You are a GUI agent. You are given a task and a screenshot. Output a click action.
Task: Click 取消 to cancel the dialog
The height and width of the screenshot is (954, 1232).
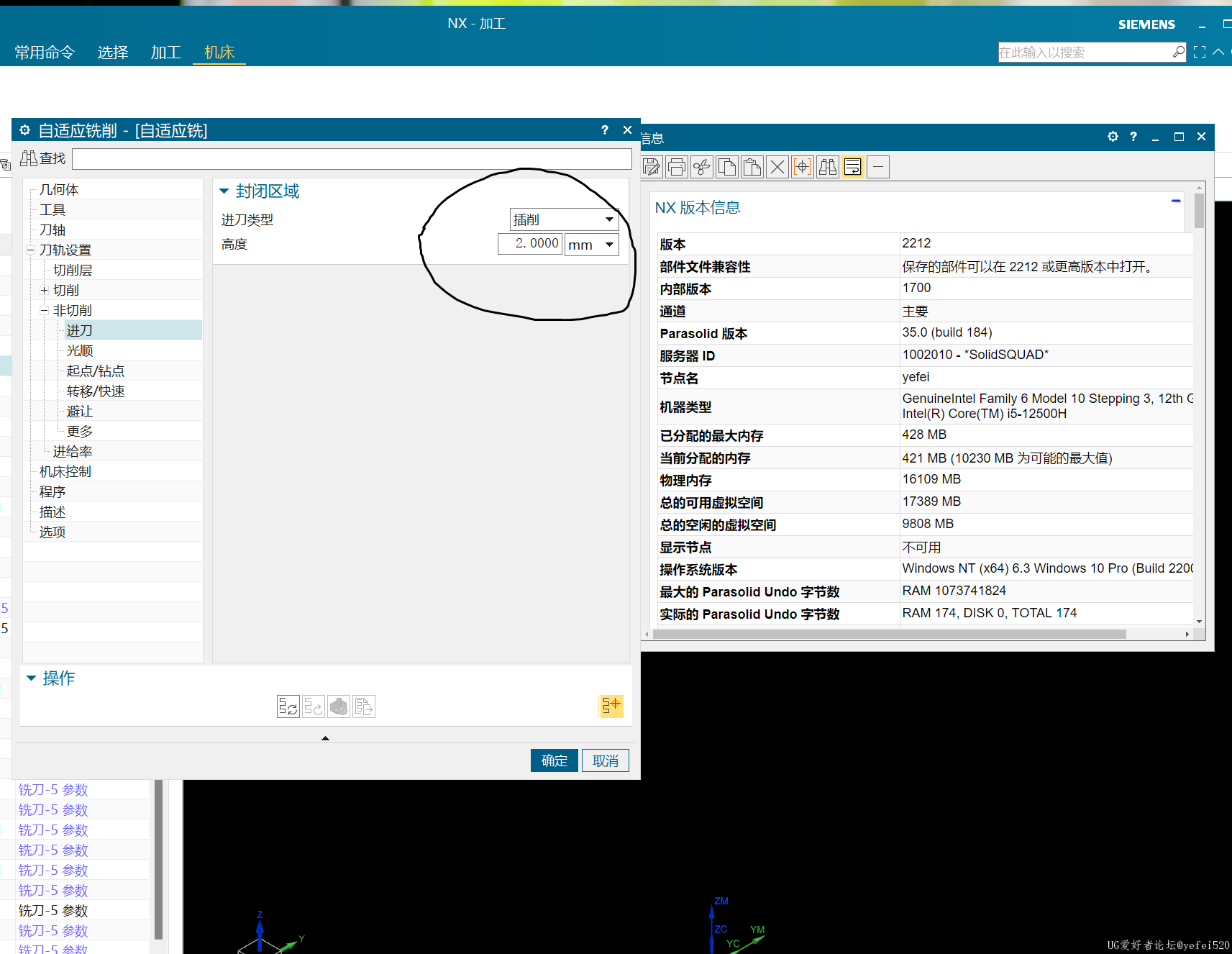605,760
